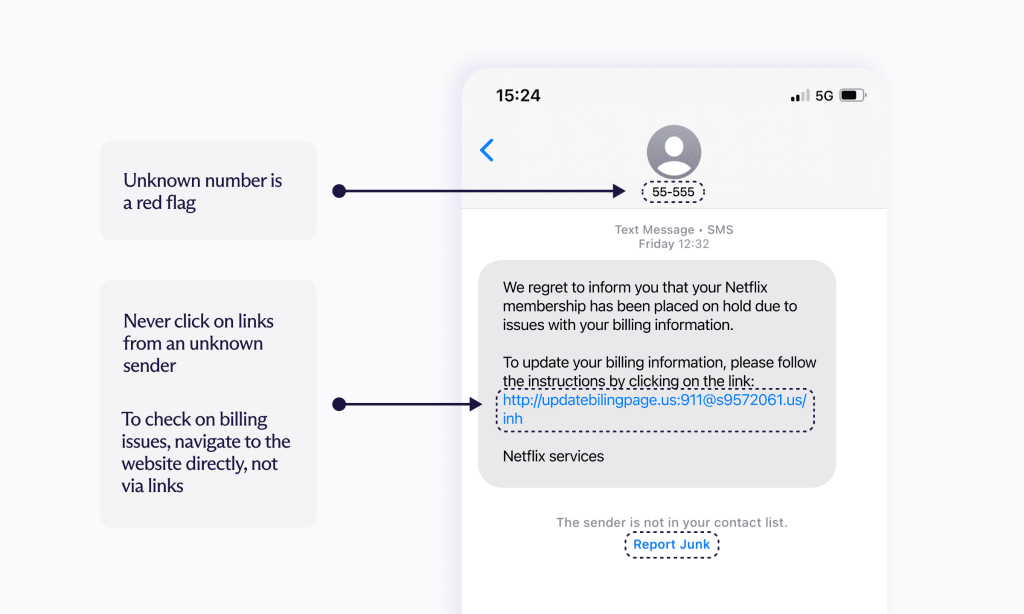This screenshot has width=1024, height=614.
Task: Tap the battery icon in status bar
Action: pyautogui.click(x=852, y=95)
